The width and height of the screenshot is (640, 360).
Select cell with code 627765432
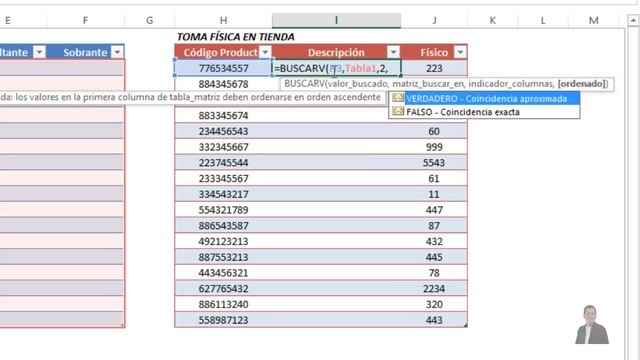223,289
